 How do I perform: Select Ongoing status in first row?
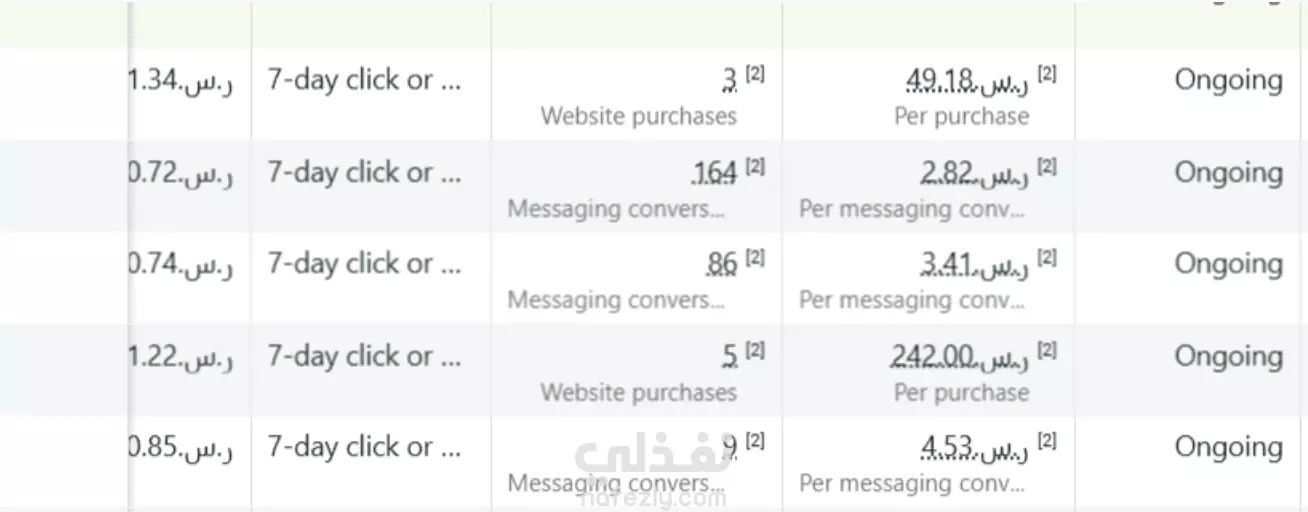point(1228,80)
